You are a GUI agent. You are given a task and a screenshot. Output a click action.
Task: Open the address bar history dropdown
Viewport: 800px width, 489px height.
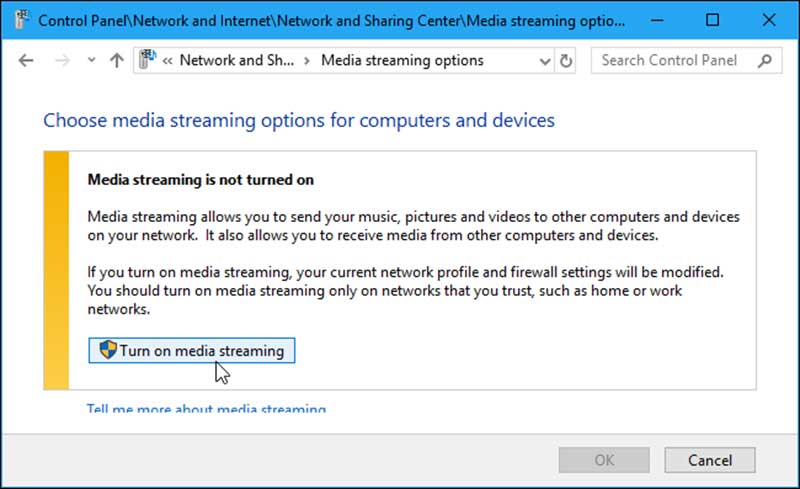[545, 61]
